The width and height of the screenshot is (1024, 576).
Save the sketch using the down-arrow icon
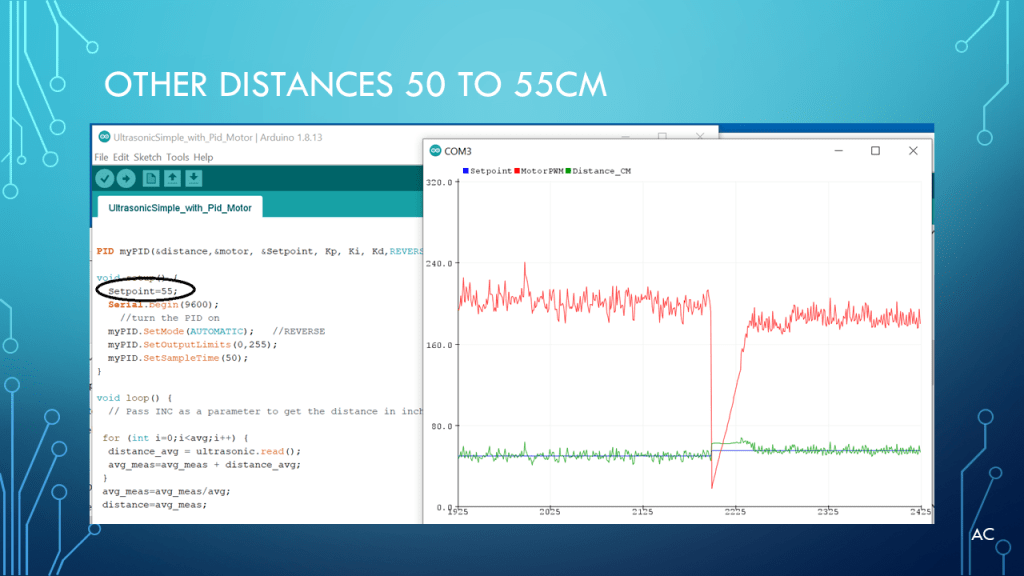[194, 178]
